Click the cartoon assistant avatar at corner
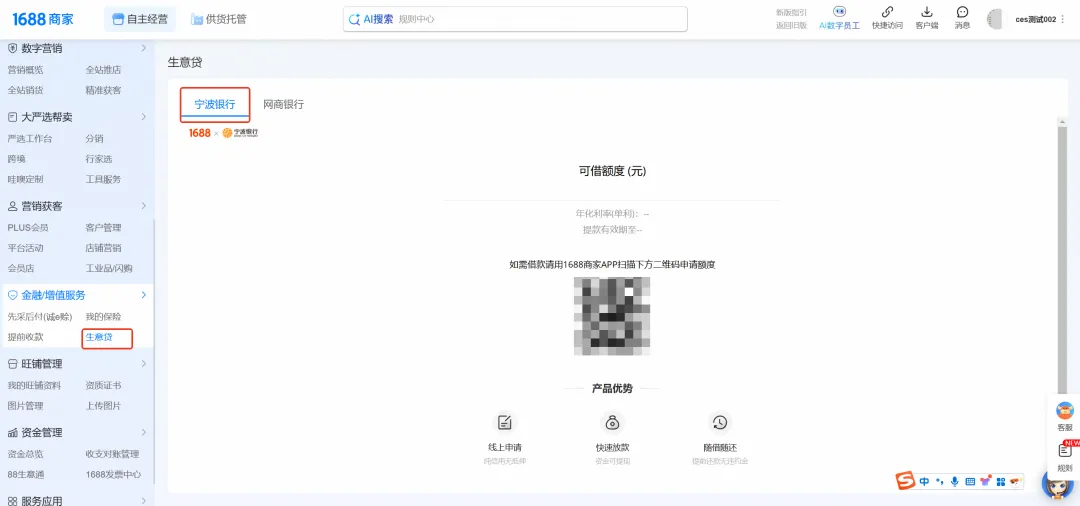 [x=1057, y=486]
